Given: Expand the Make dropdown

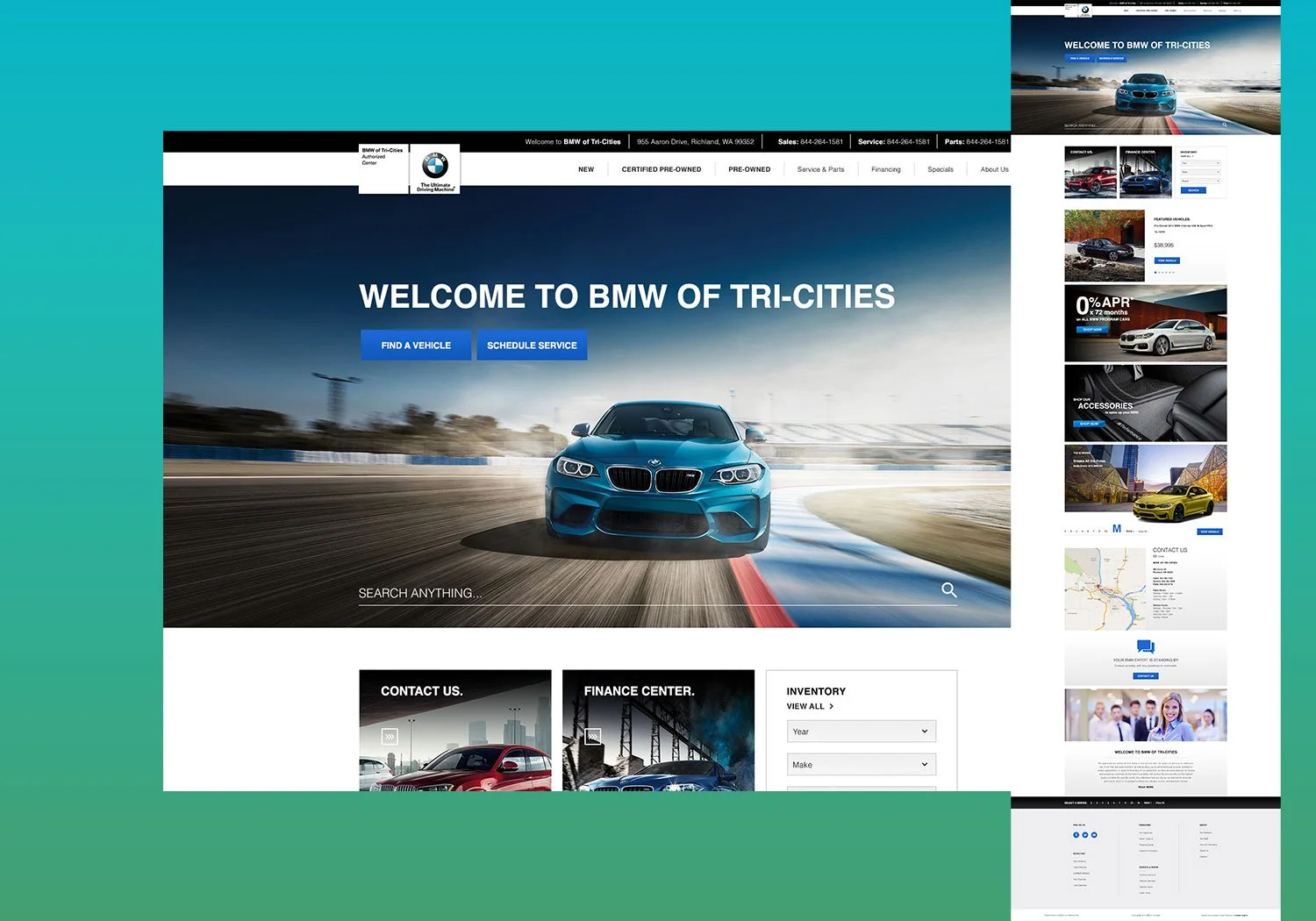Looking at the screenshot, I should tap(862, 765).
